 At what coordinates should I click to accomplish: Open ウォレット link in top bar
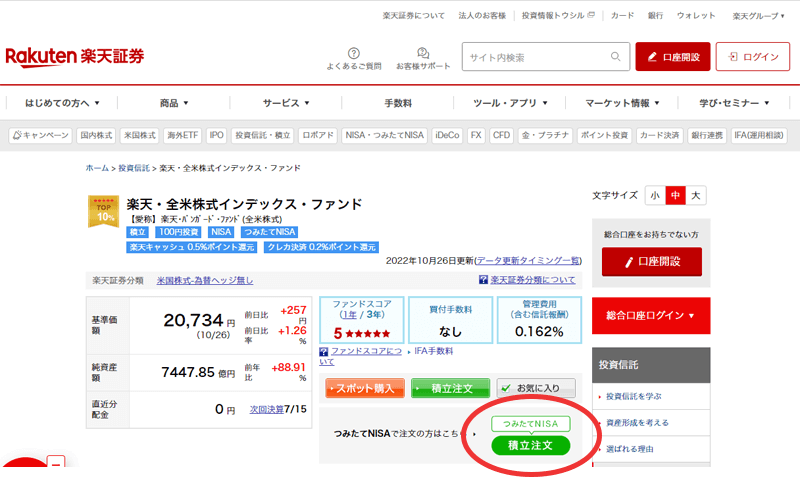coord(696,16)
